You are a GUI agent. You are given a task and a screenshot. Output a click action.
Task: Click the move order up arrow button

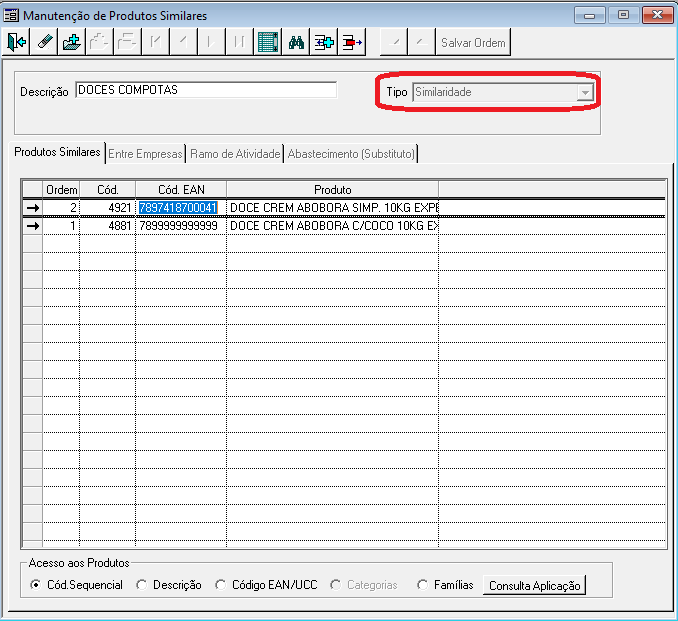tap(393, 42)
